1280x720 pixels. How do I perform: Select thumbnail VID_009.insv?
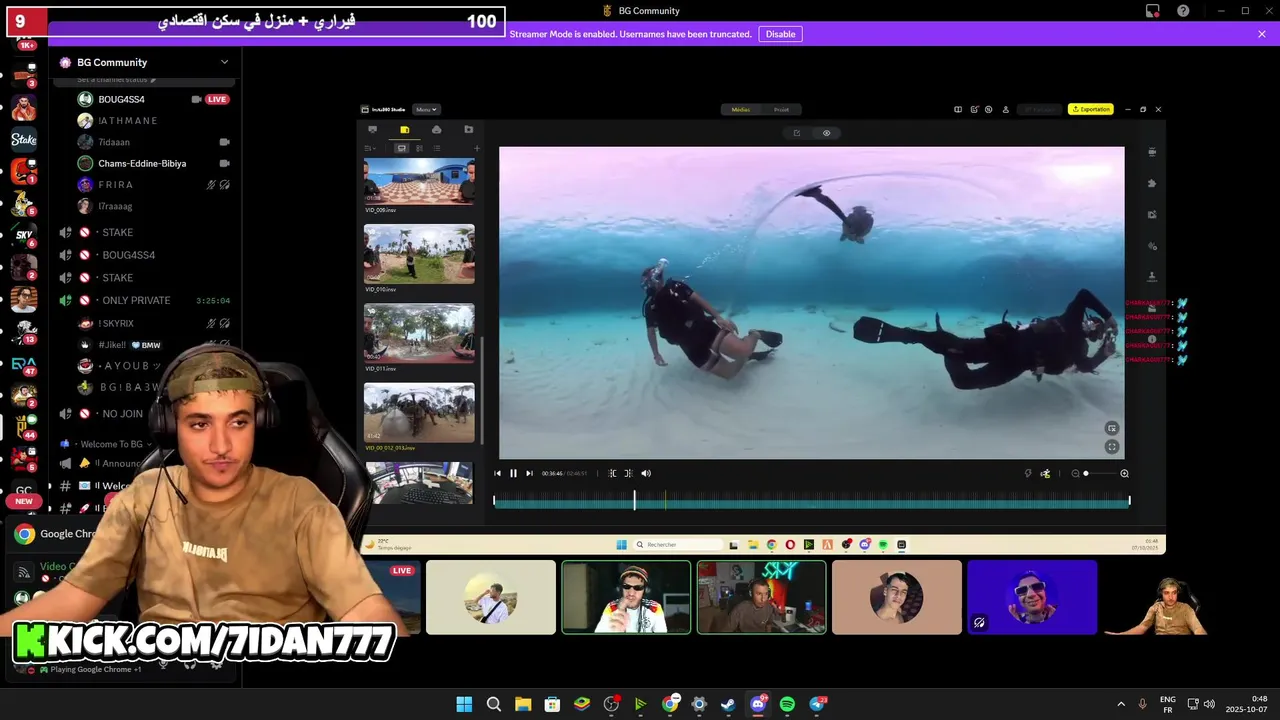[419, 181]
